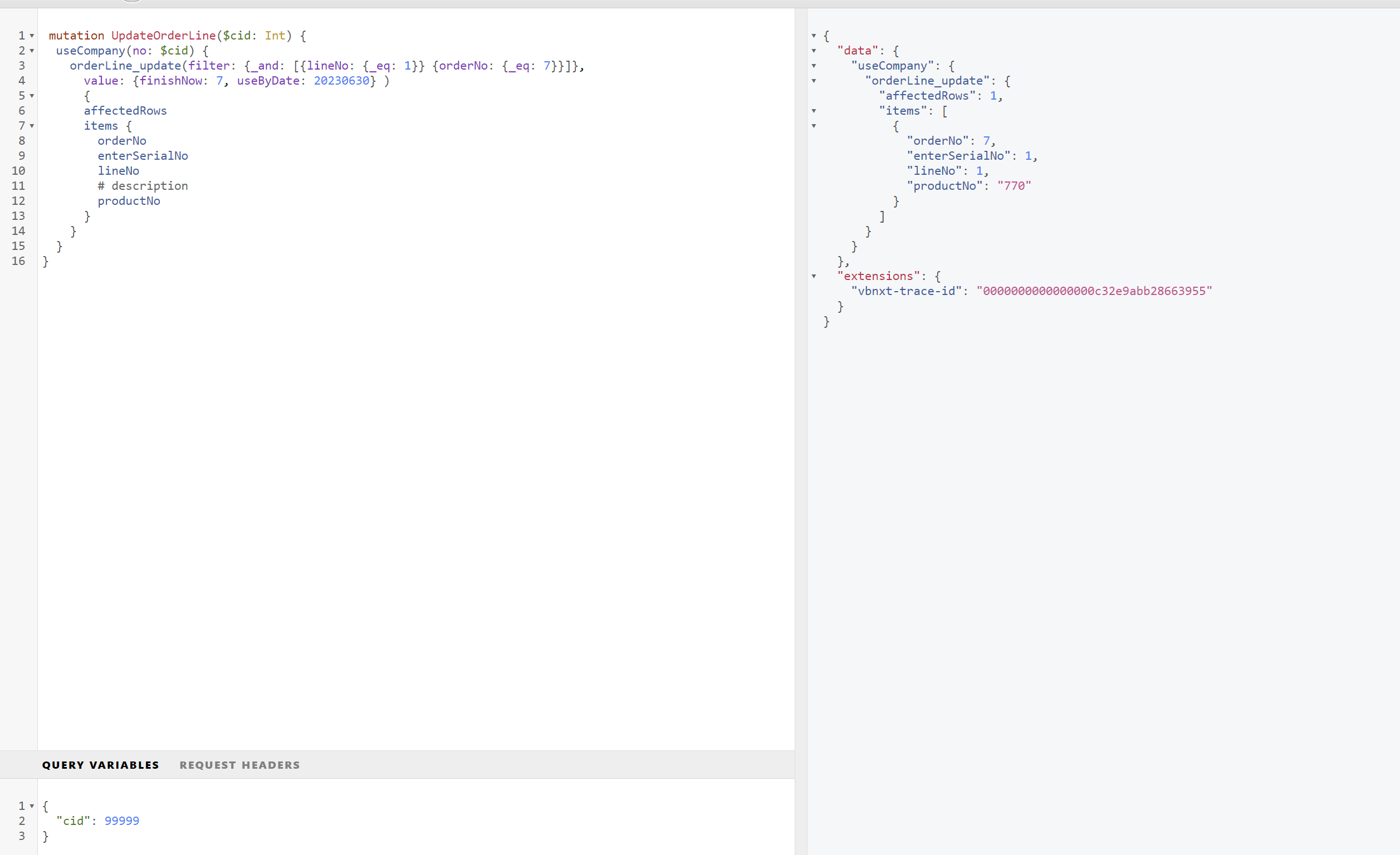Click the commented "# description" line in the query

point(143,186)
